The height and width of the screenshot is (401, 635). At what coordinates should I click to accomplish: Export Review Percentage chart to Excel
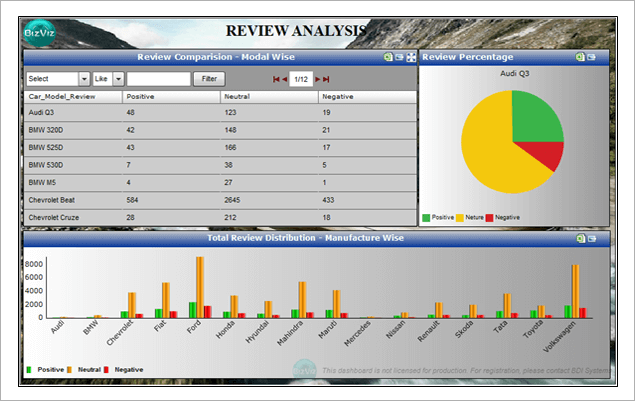(580, 57)
